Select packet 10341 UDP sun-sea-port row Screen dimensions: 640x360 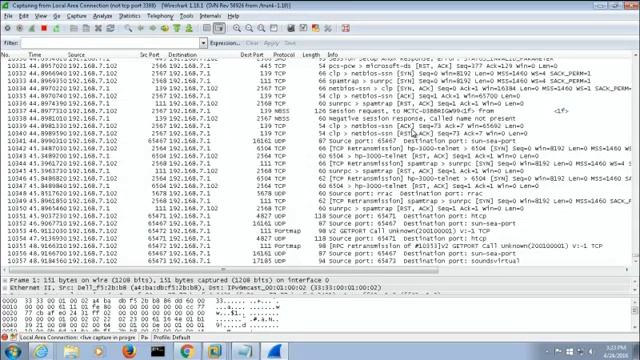coord(316,141)
